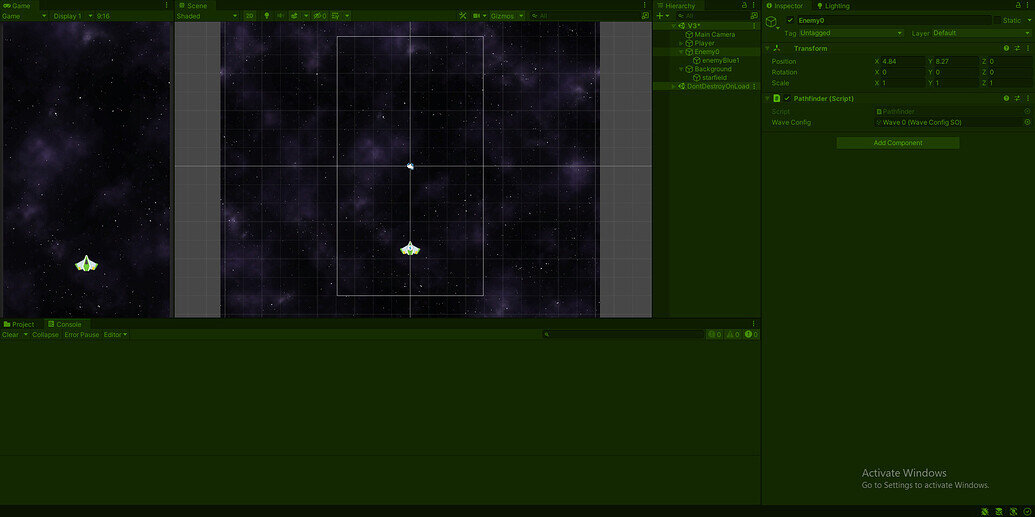
Task: Open Hierarchy panel three-dot options menu
Action: (x=754, y=5)
